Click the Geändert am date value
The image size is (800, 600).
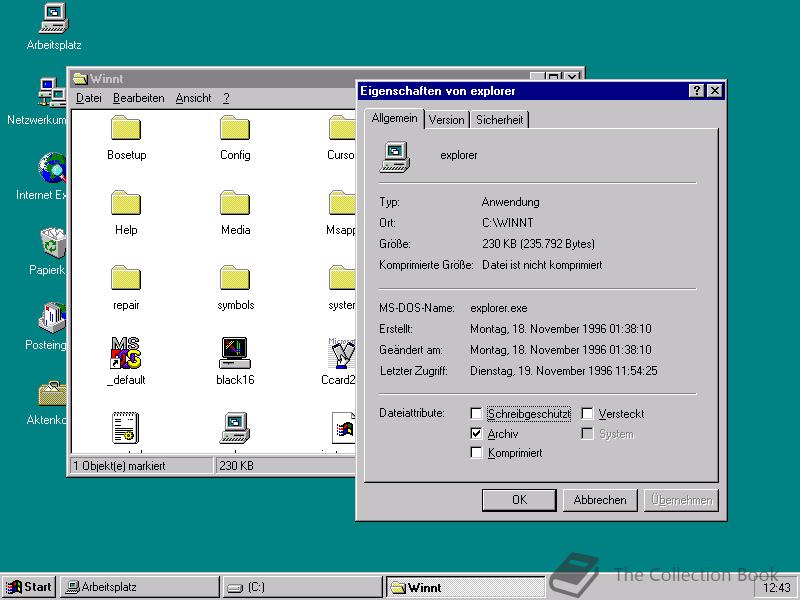pos(561,350)
